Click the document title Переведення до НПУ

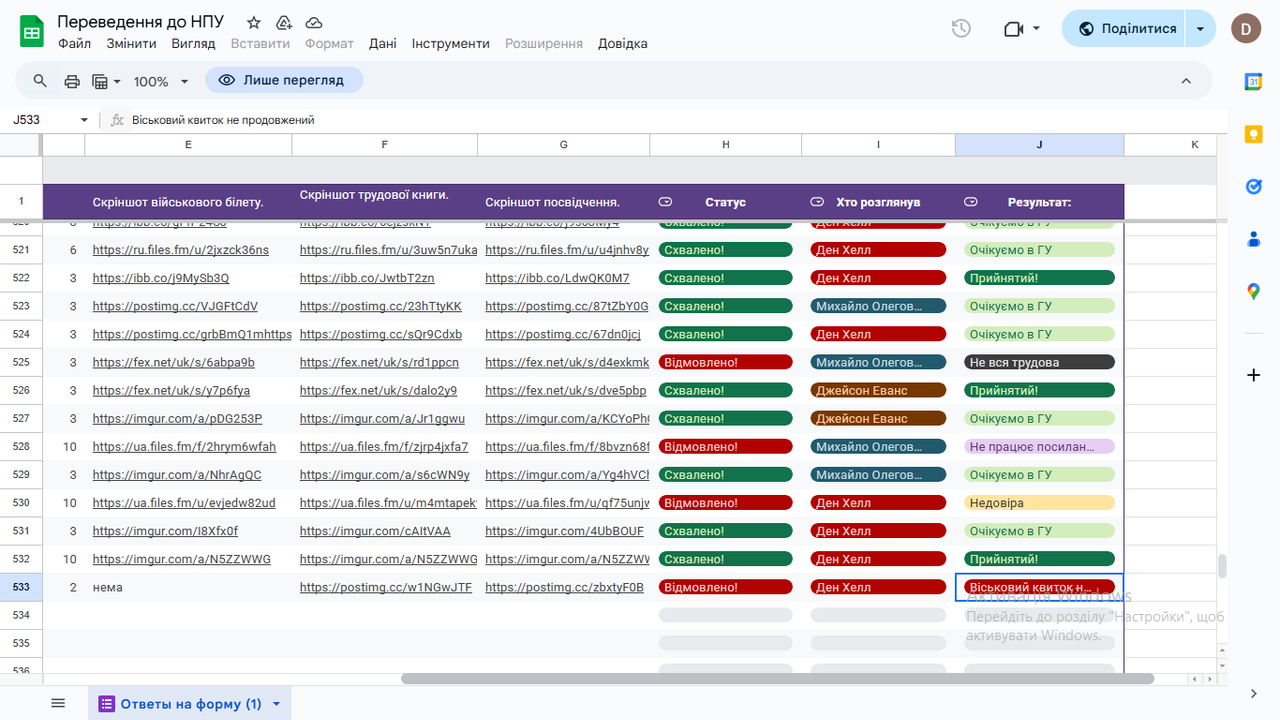[141, 22]
